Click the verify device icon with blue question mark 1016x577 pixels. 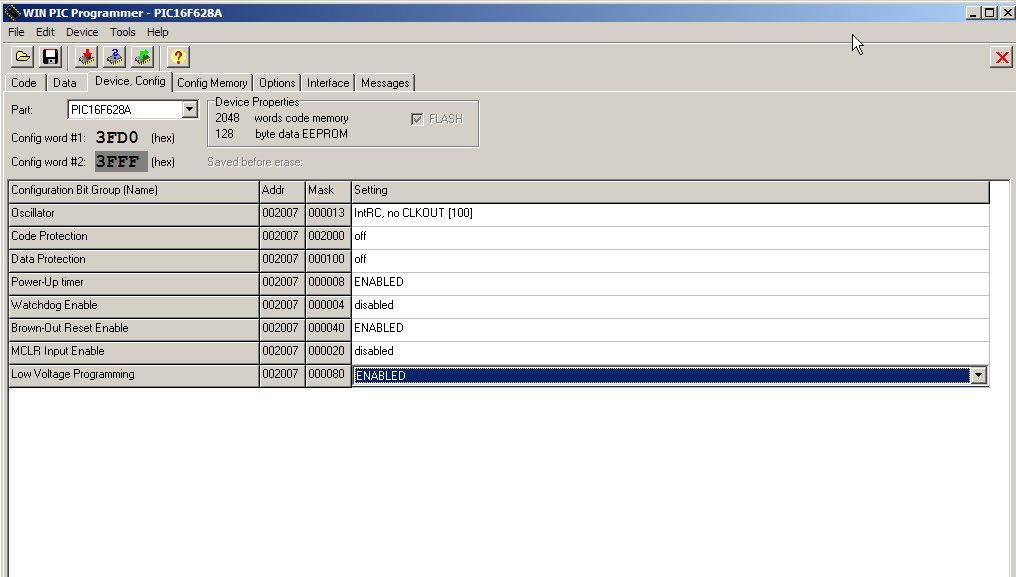coord(114,57)
